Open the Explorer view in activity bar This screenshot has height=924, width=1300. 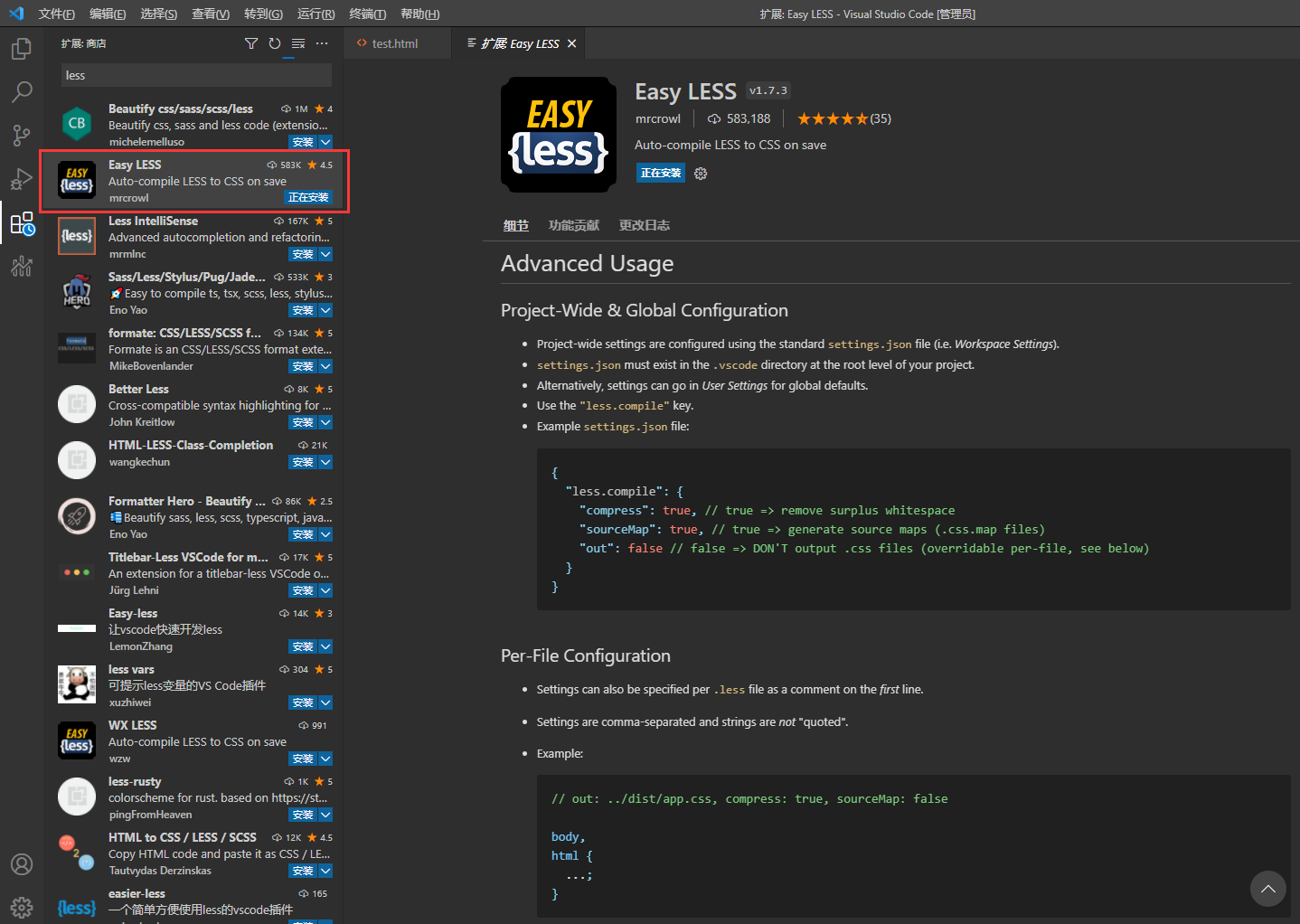pos(22,48)
